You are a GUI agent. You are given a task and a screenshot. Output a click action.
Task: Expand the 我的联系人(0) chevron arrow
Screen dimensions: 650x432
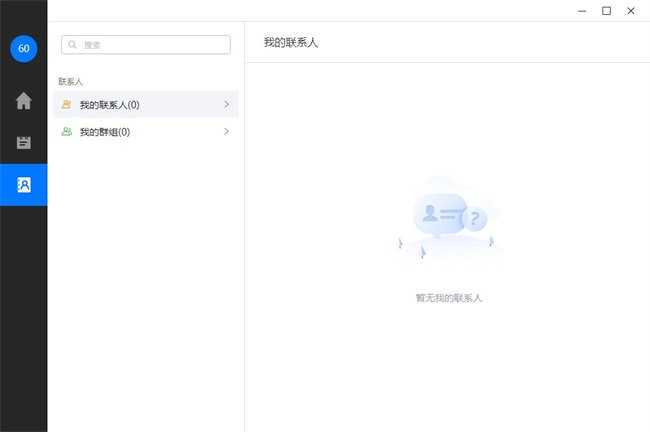(227, 104)
